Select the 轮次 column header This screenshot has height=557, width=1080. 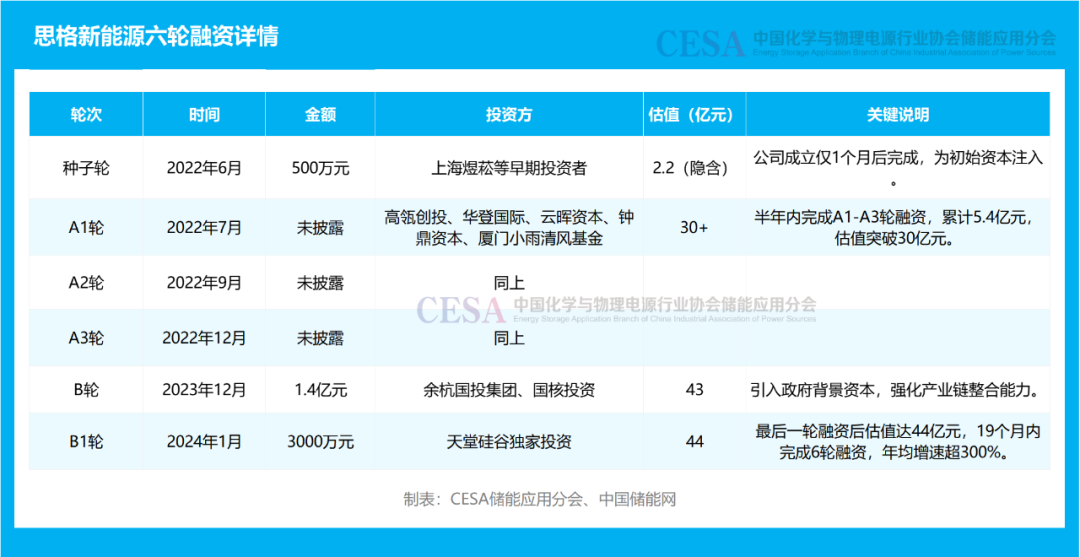pos(86,115)
